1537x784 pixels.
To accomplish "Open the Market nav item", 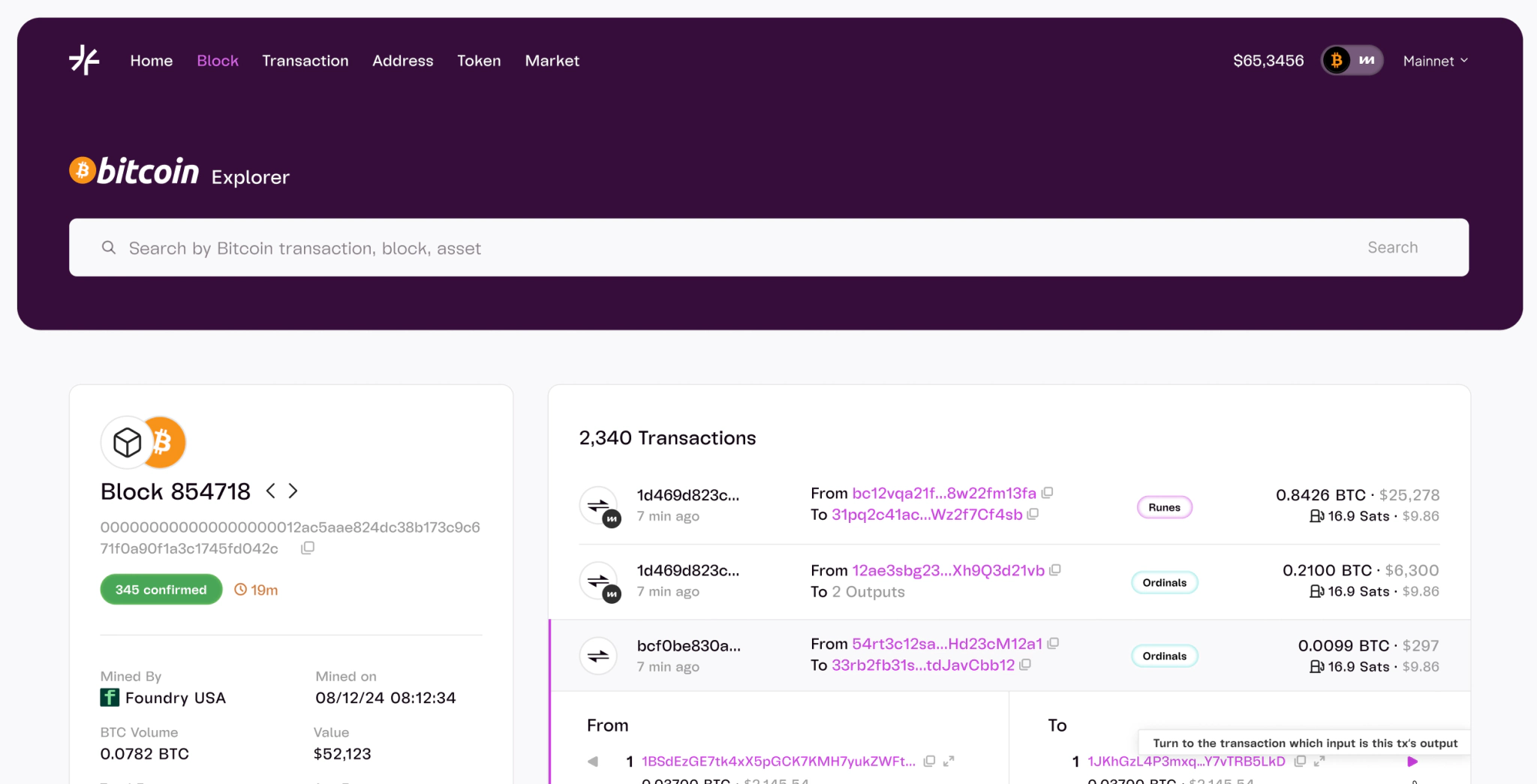I will coord(552,61).
